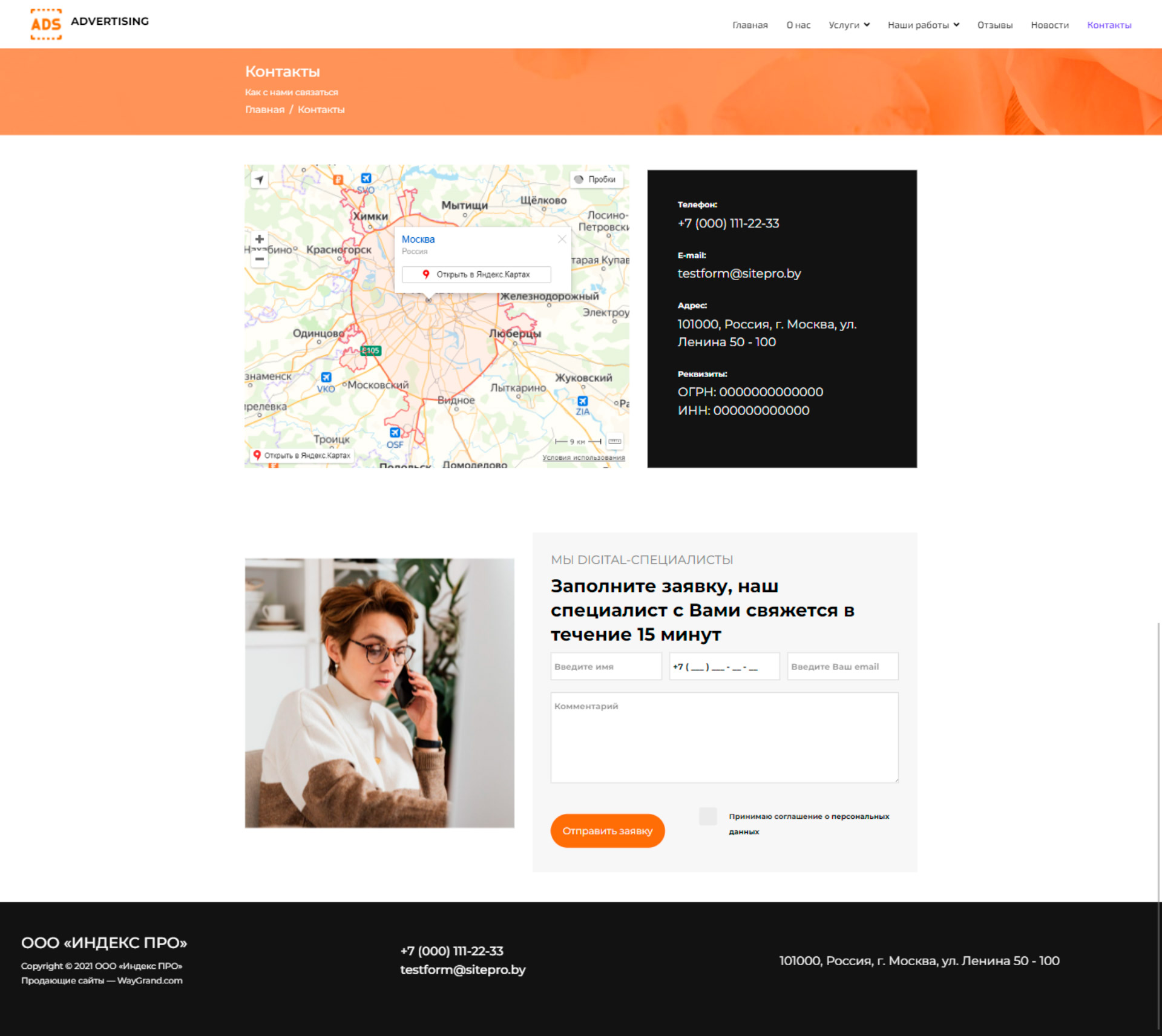The image size is (1162, 1036).
Task: Toggle the Пробки traffic layer
Action: click(596, 179)
